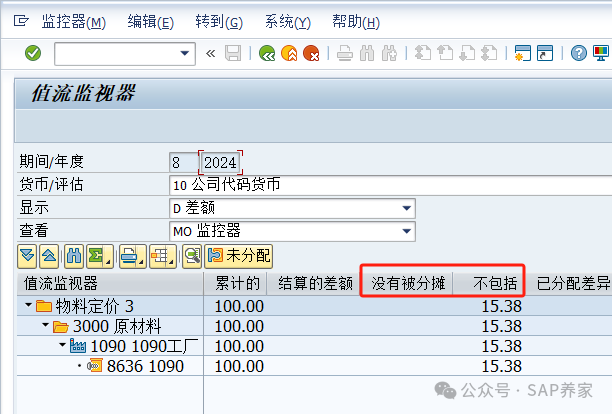
Task: Click the Find binoculars icon in the system toolbar
Action: coord(367,53)
